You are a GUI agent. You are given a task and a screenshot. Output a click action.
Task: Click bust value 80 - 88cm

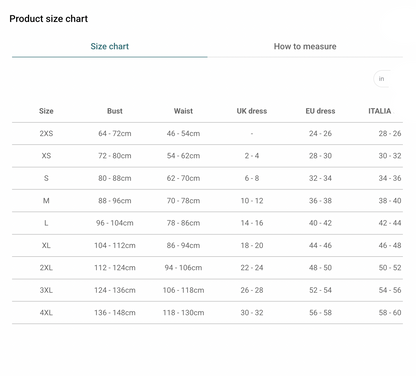(x=115, y=178)
